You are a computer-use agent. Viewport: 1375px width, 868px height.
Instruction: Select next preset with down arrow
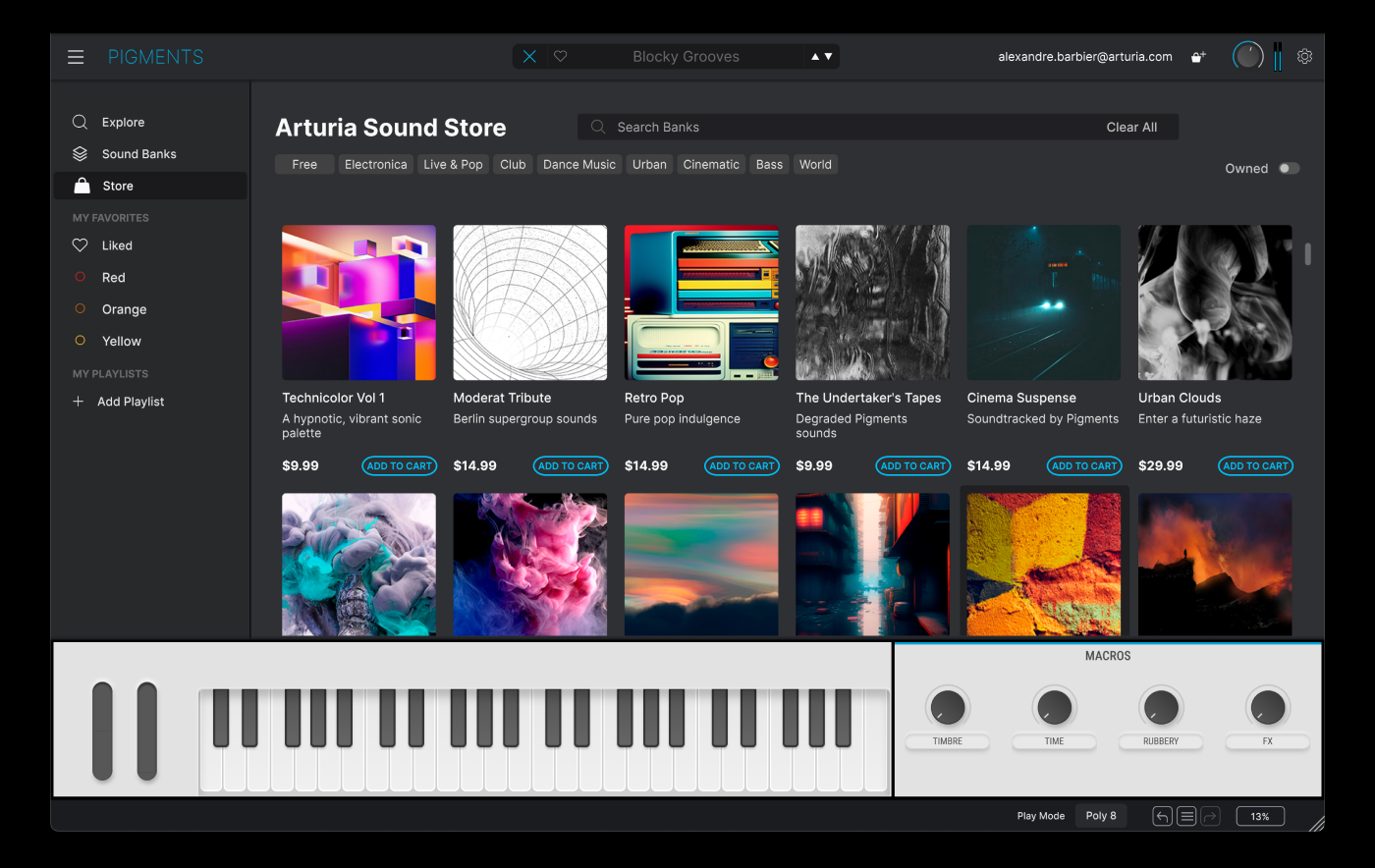[829, 57]
